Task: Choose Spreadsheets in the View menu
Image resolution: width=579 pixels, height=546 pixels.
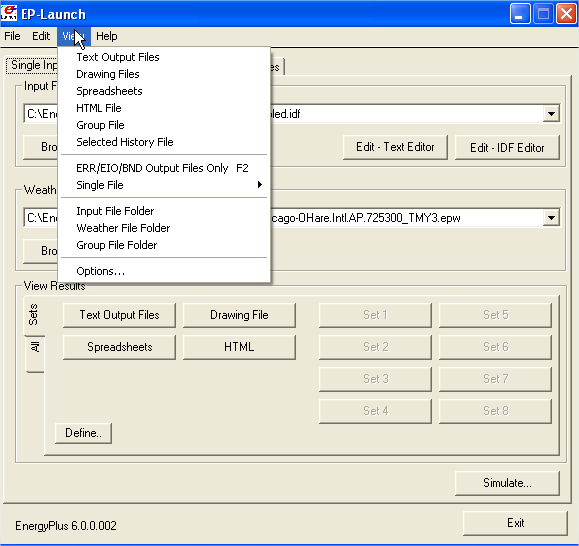Action: [164, 91]
